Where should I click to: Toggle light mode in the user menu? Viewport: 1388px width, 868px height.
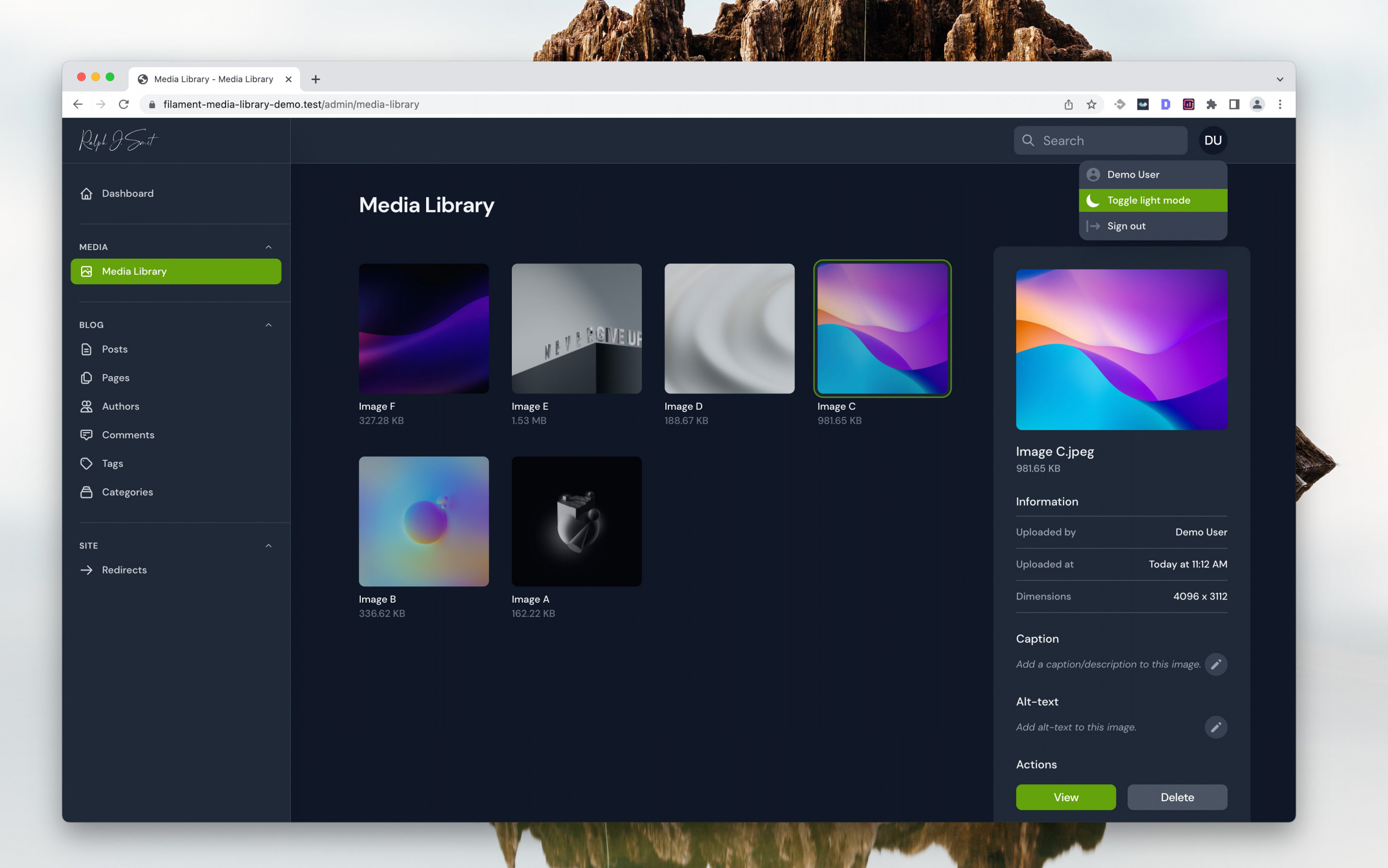[x=1153, y=201]
